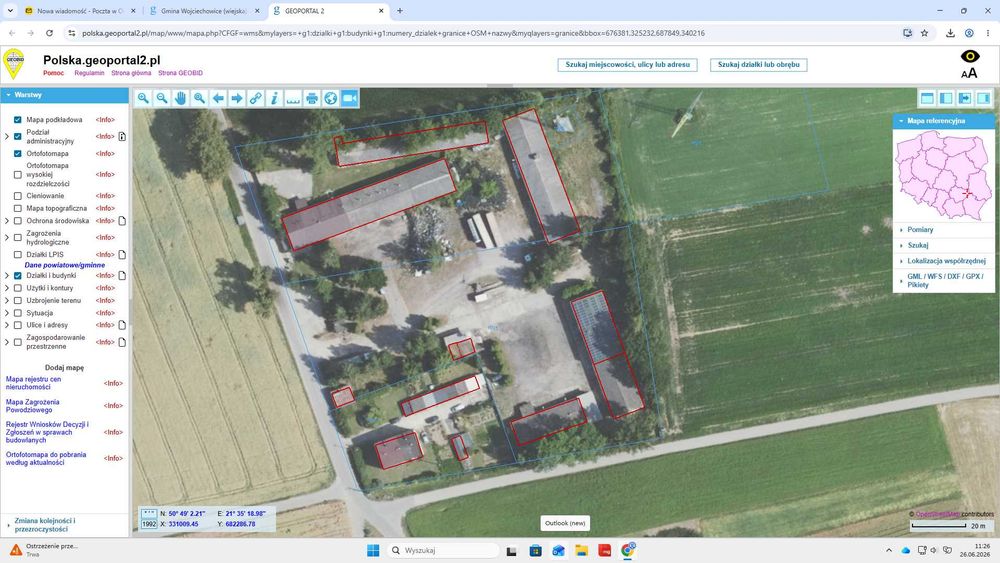The height and width of the screenshot is (563, 1000).
Task: Click Szukaj działki lub obrębu button
Action: [x=758, y=64]
